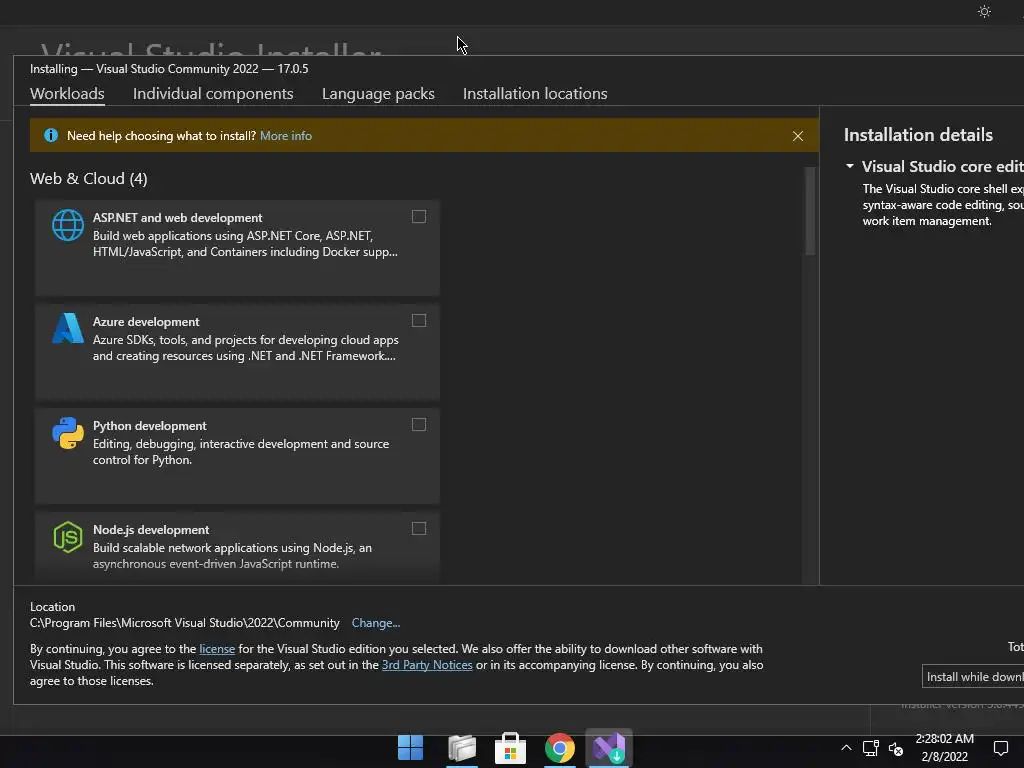Open Google Chrome from the taskbar
Screen dimensions: 1024x768
tap(560, 748)
